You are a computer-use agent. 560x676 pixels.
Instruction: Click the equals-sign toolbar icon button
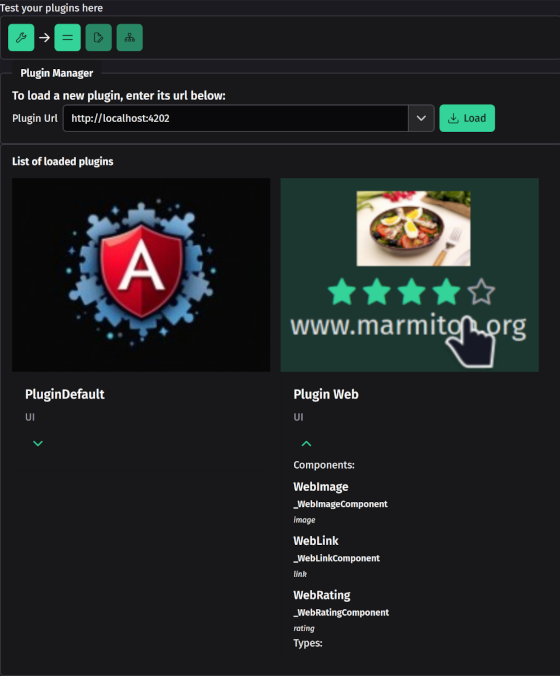pos(68,38)
